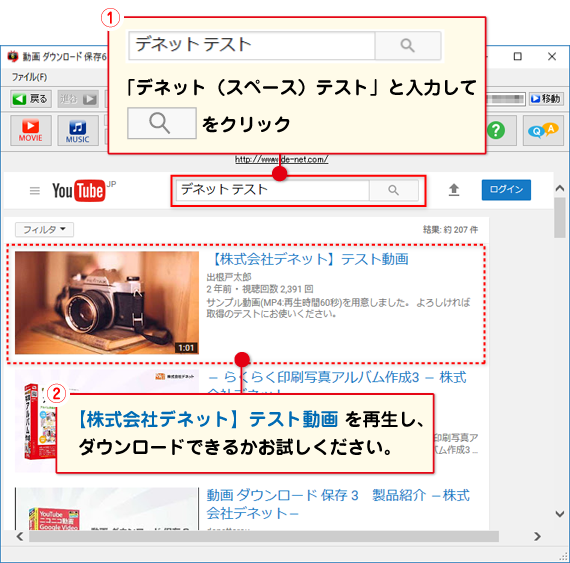The width and height of the screenshot is (570, 563).
Task: Open the ファイル(F) menu
Action: click(x=29, y=77)
